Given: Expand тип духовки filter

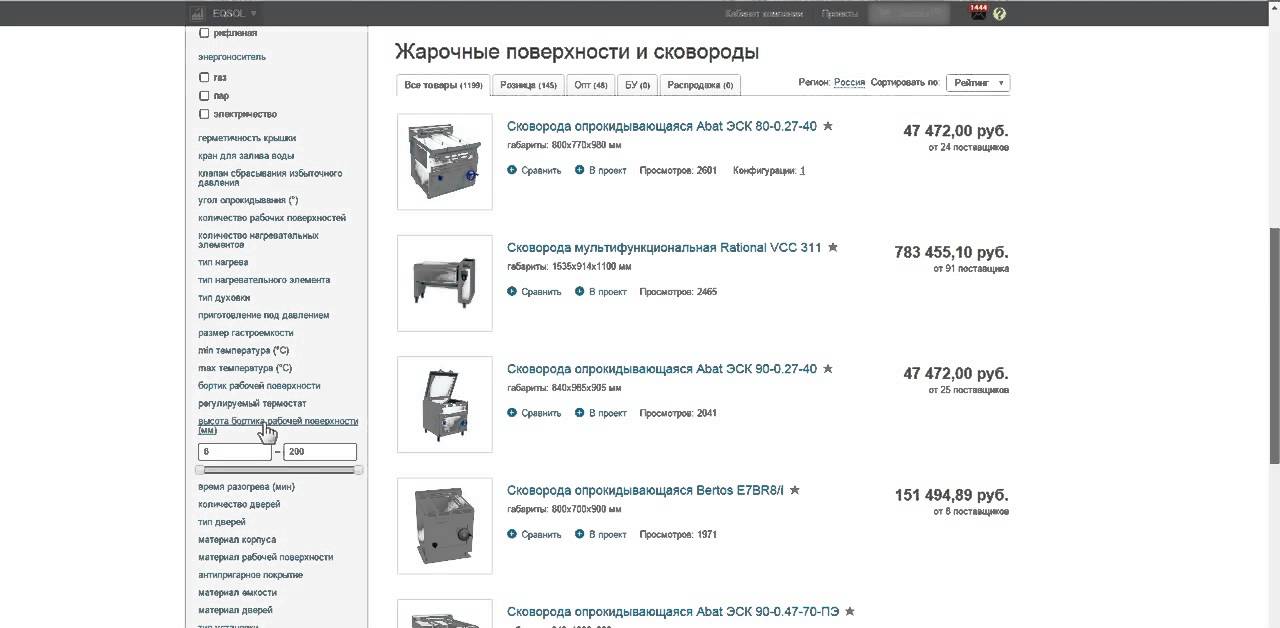Looking at the screenshot, I should 224,298.
